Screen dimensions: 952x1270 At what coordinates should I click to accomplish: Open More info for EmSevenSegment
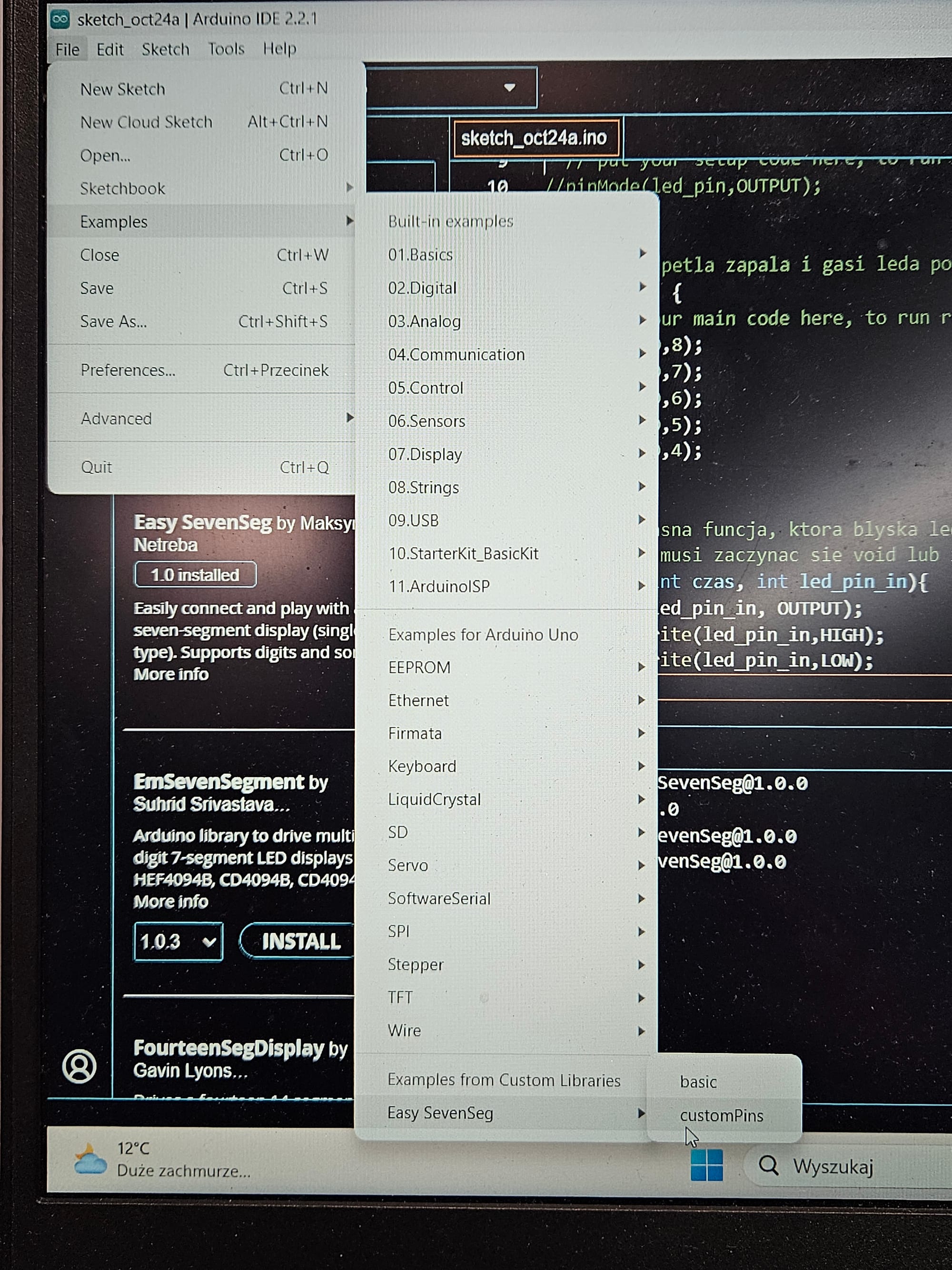click(171, 901)
